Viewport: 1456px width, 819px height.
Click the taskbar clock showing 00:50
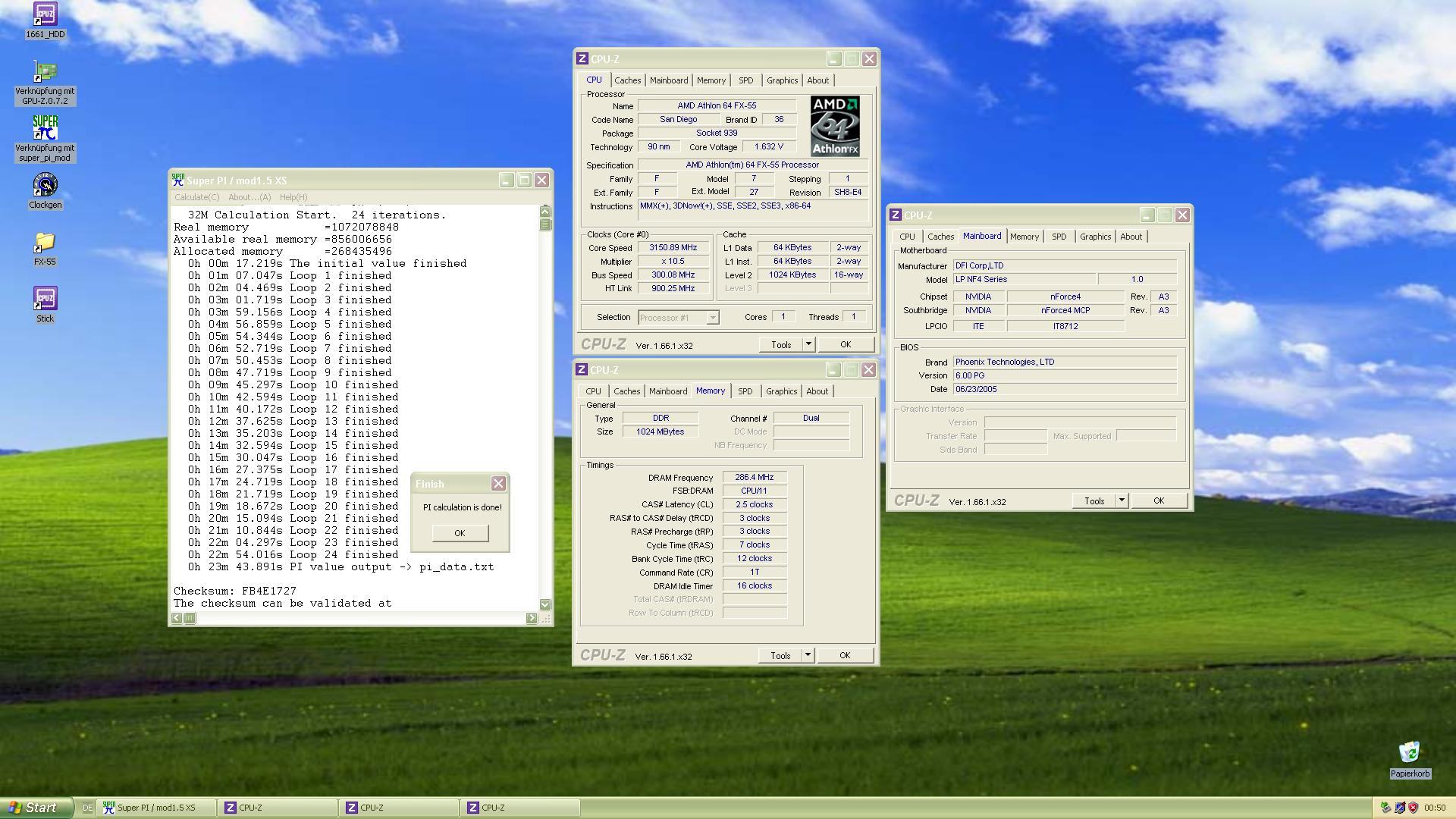coord(1435,808)
